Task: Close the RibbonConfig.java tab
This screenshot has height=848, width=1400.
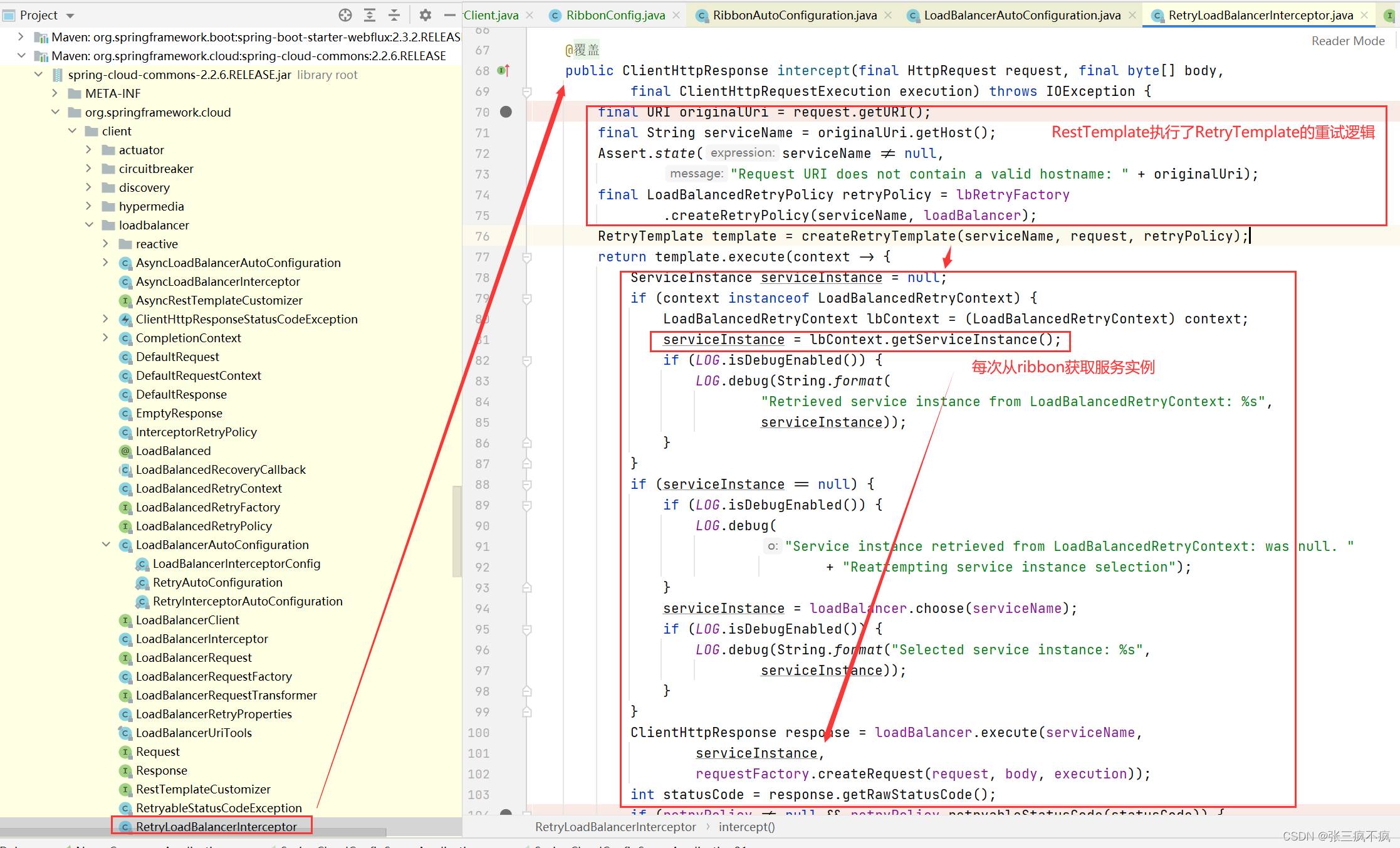Action: click(676, 15)
